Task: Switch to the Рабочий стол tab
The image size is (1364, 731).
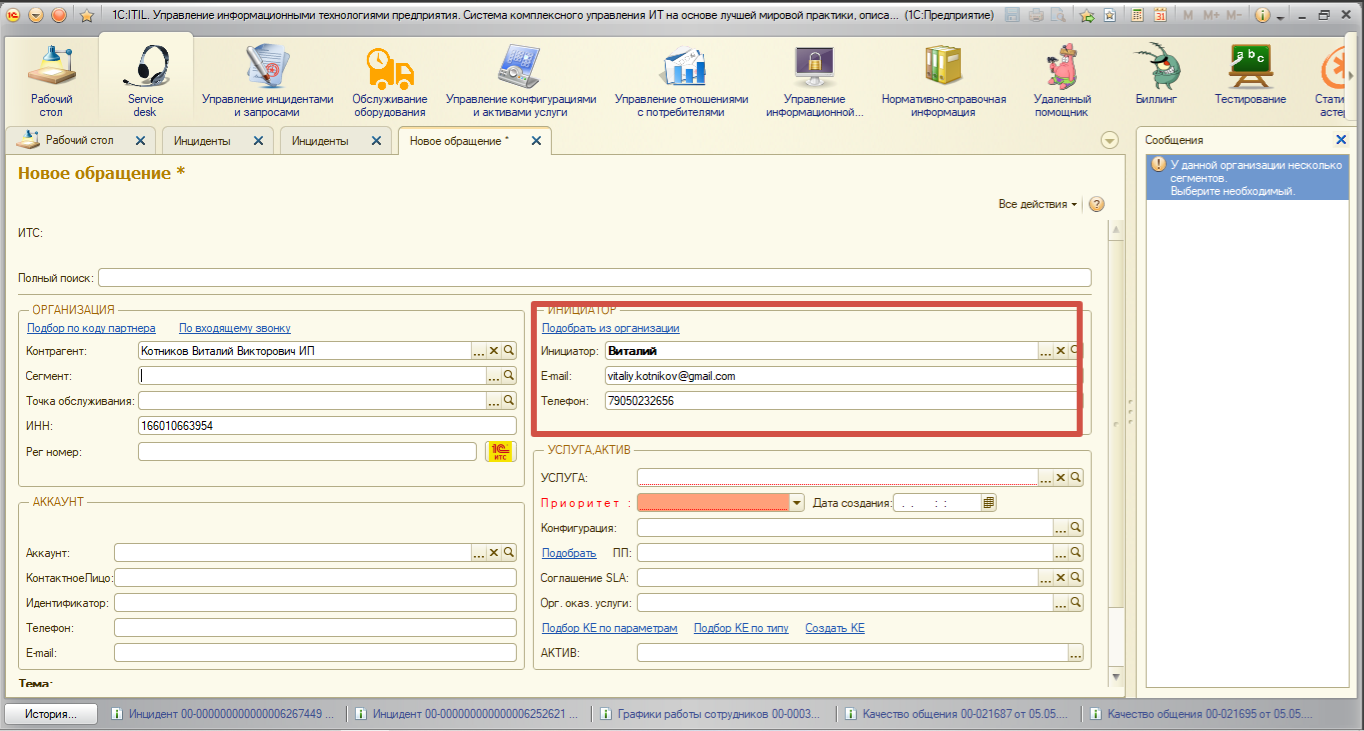Action: click(x=80, y=141)
